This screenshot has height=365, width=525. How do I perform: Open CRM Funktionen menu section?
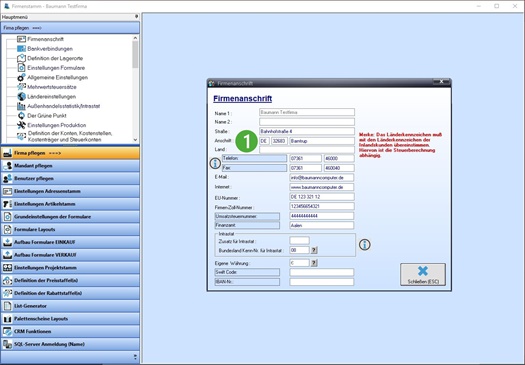click(70, 331)
